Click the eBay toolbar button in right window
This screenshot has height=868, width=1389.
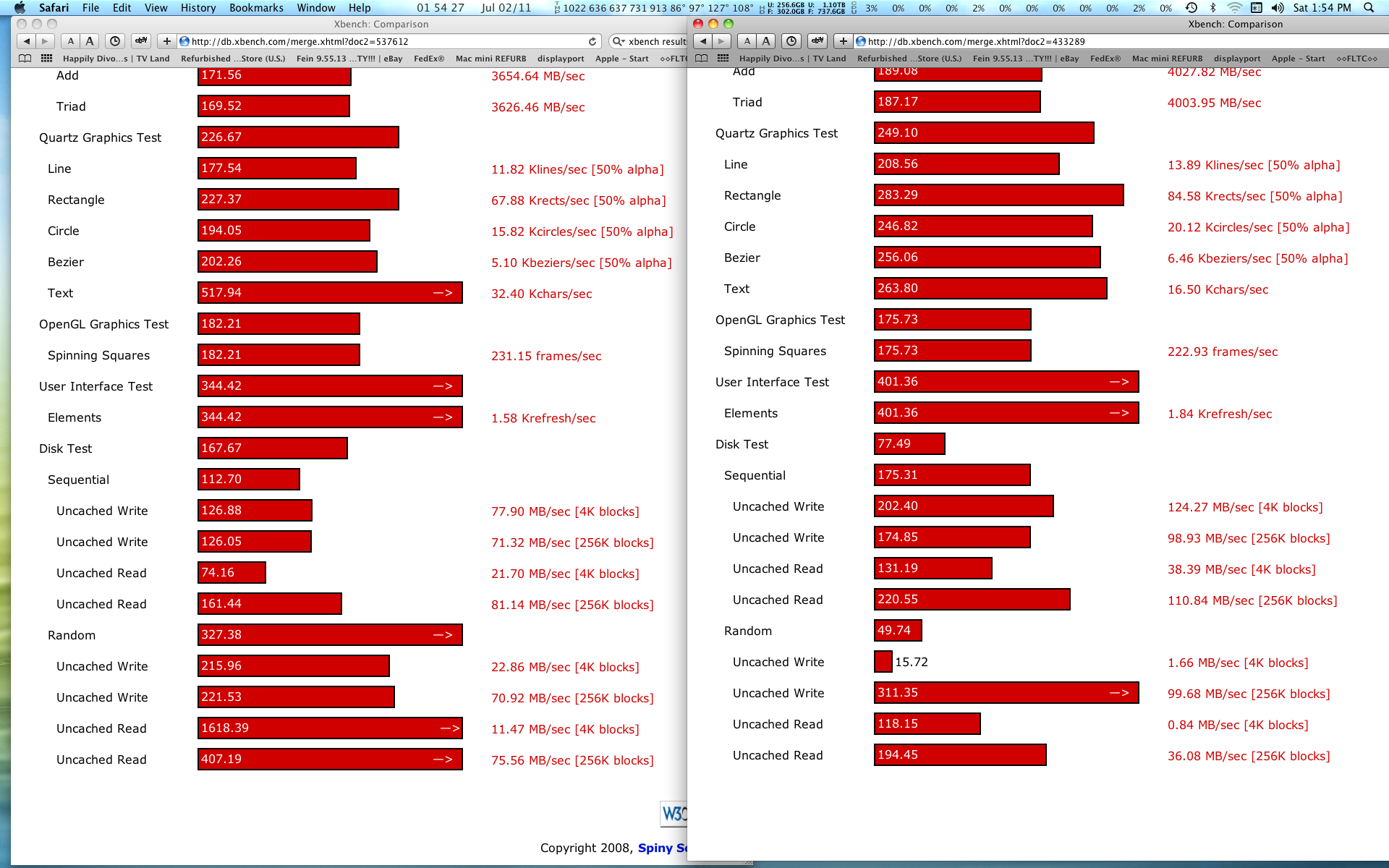tap(818, 41)
